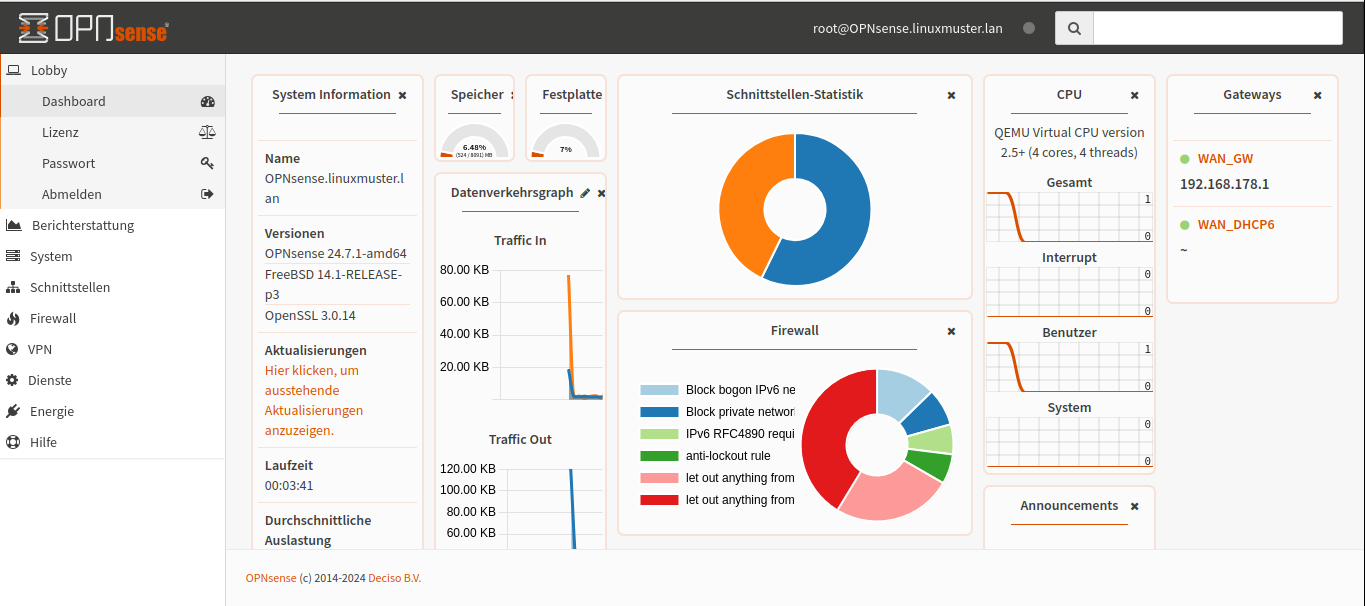
Task: Click the Lizenz balance scale icon
Action: pos(208,132)
